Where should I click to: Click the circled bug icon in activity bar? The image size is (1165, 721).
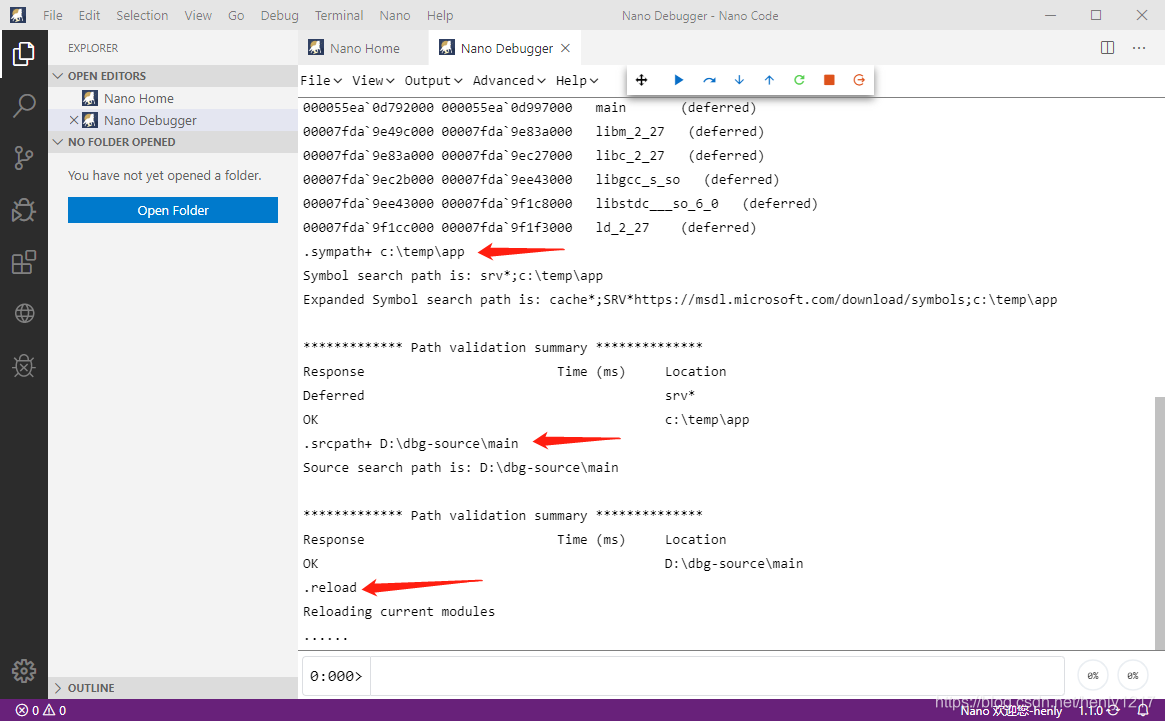tap(24, 366)
